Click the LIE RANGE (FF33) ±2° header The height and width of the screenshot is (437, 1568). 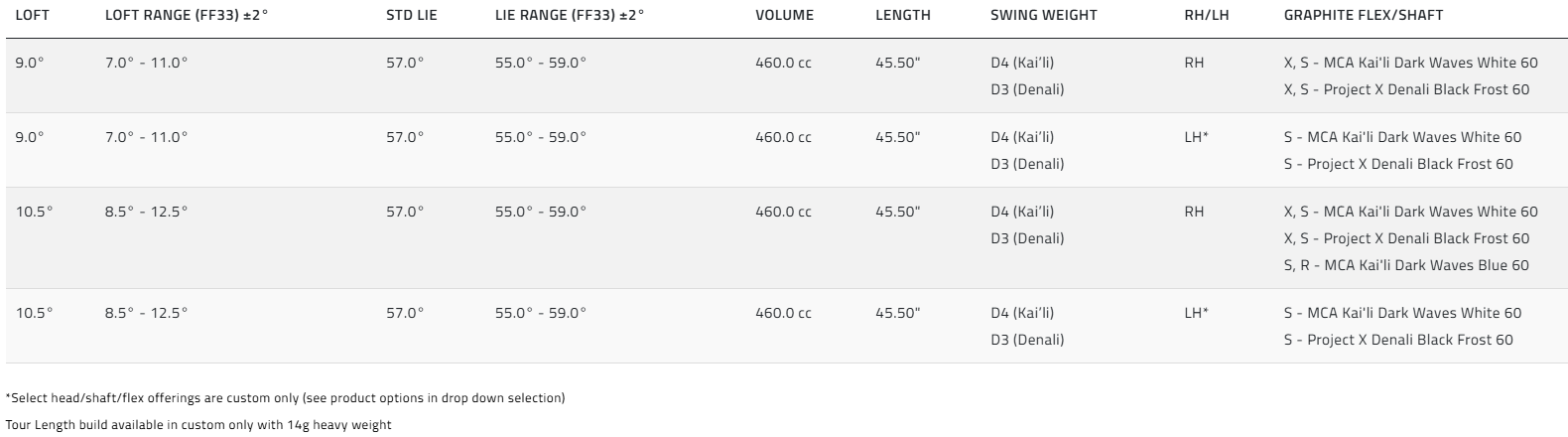tap(570, 15)
